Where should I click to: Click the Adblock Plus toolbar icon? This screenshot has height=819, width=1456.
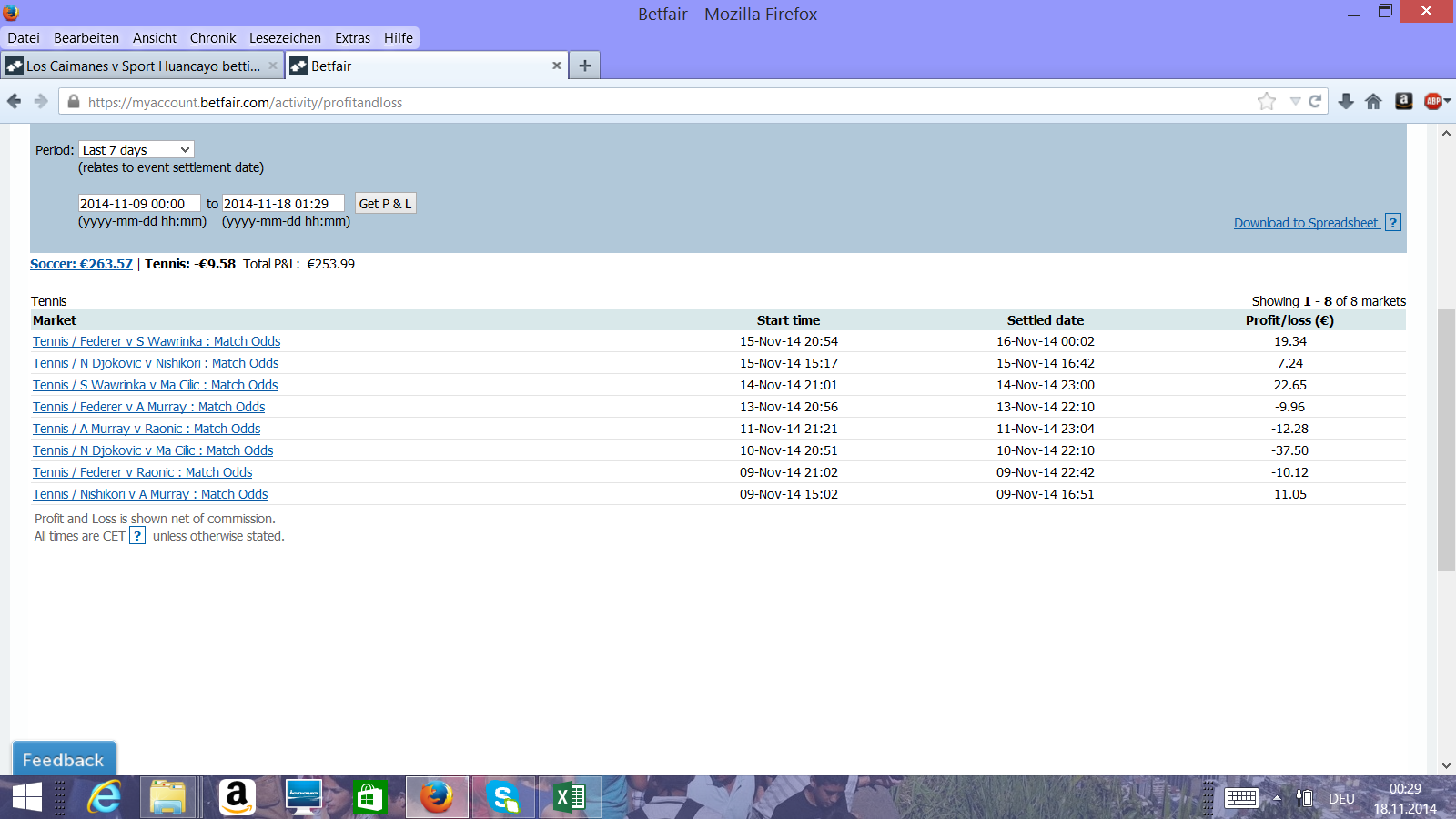point(1432,102)
